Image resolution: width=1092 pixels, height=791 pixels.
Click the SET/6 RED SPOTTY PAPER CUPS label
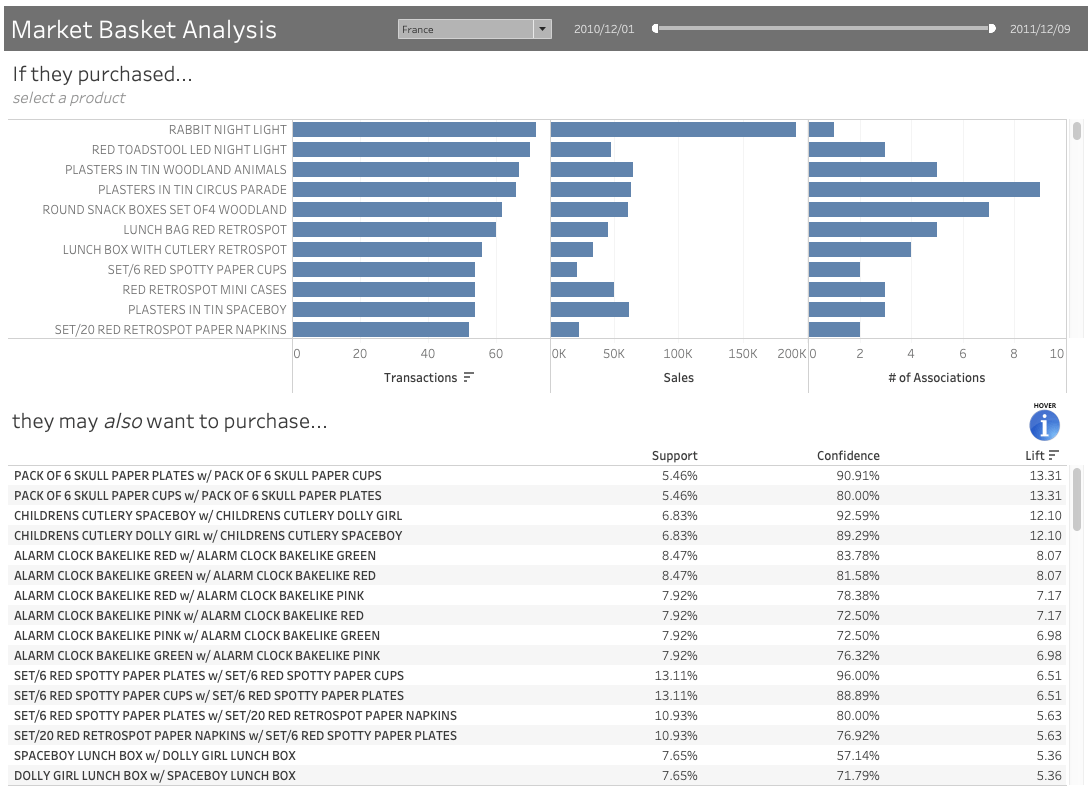[198, 269]
